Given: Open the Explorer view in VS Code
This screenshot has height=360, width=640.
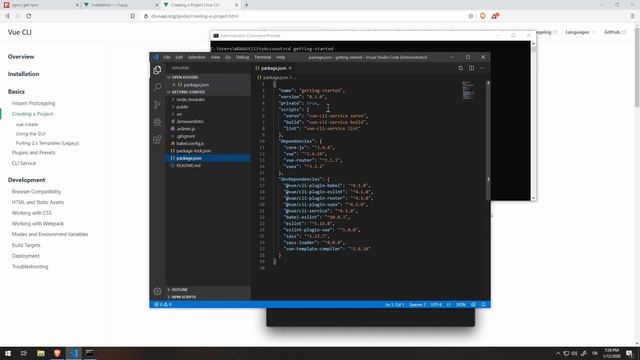Looking at the screenshot, I should (x=157, y=70).
